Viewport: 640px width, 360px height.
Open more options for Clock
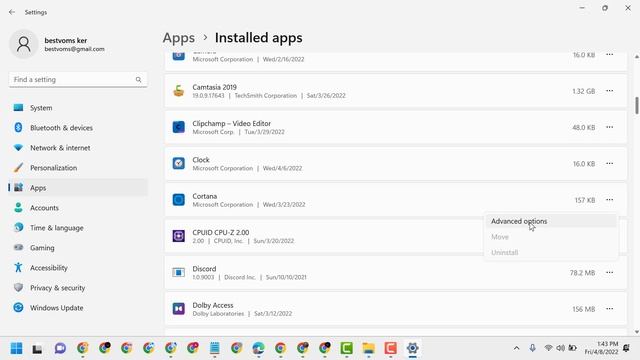(x=609, y=163)
